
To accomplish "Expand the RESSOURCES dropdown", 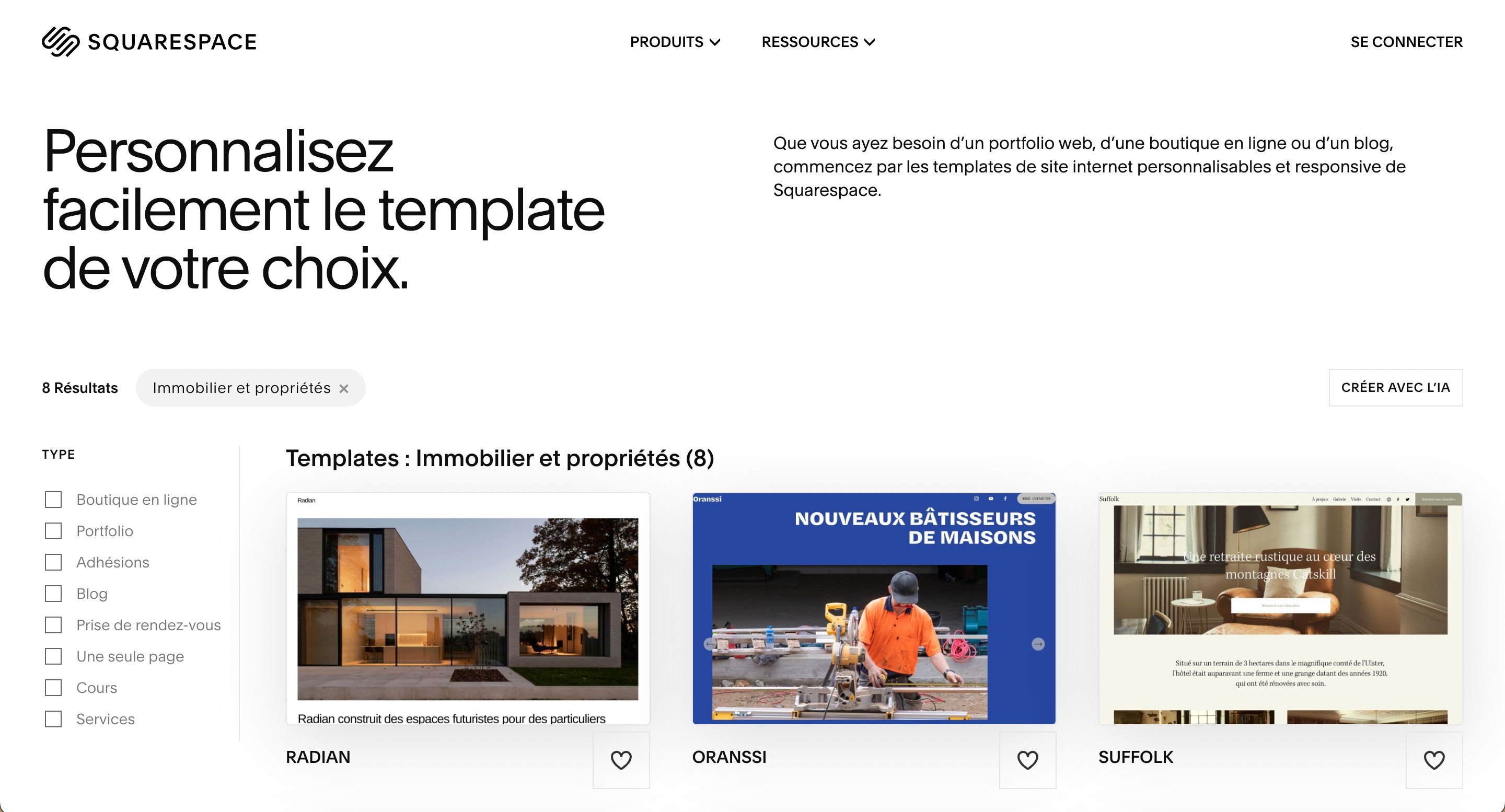I will [817, 41].
